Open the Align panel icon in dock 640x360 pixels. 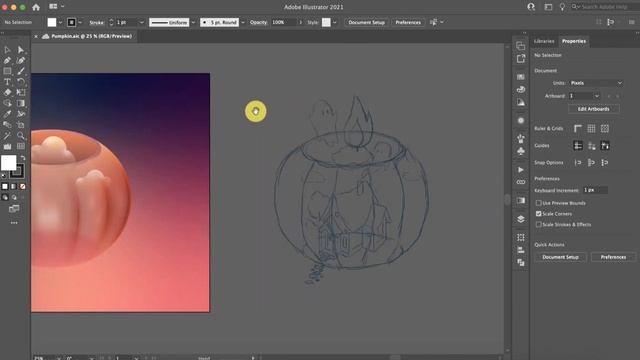(x=521, y=250)
